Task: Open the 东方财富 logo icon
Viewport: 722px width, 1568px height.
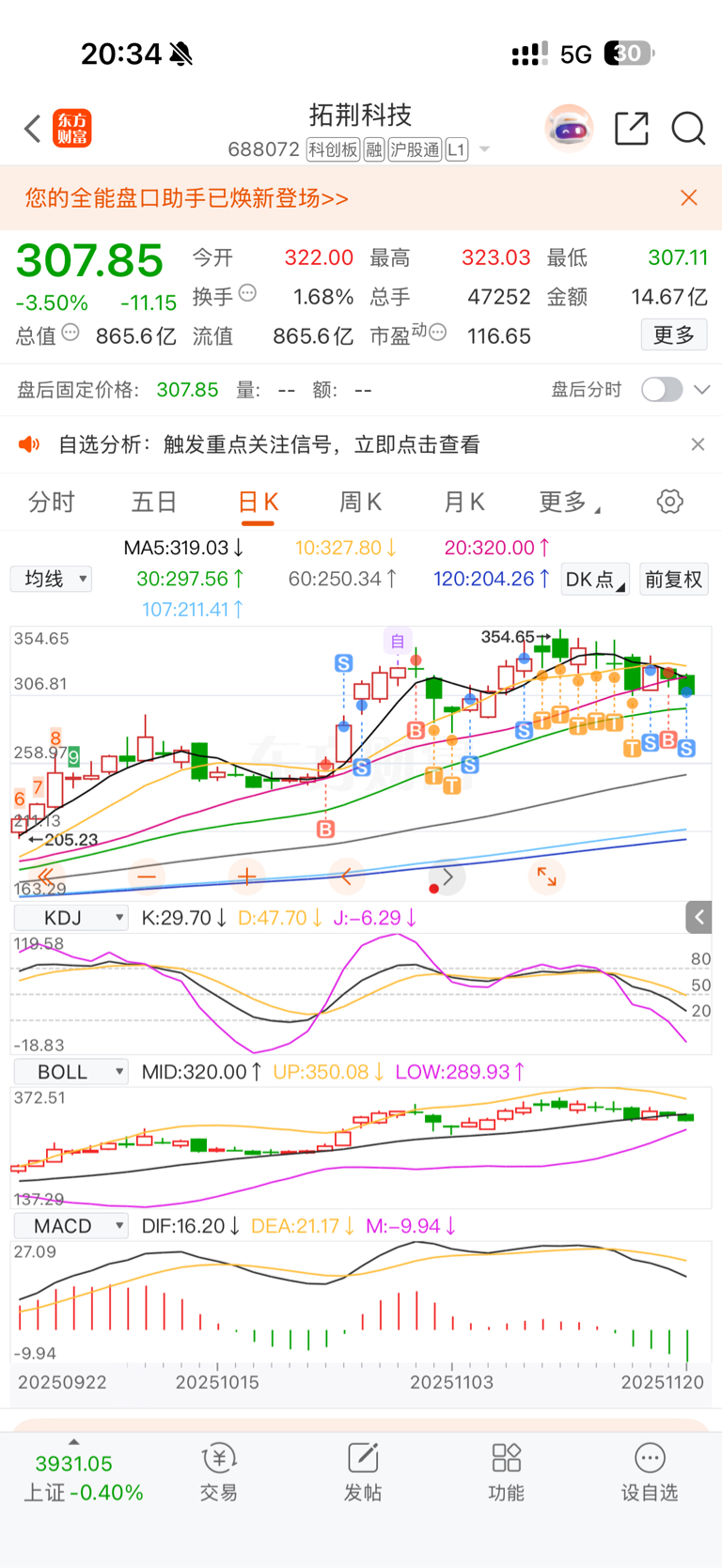Action: (x=72, y=129)
